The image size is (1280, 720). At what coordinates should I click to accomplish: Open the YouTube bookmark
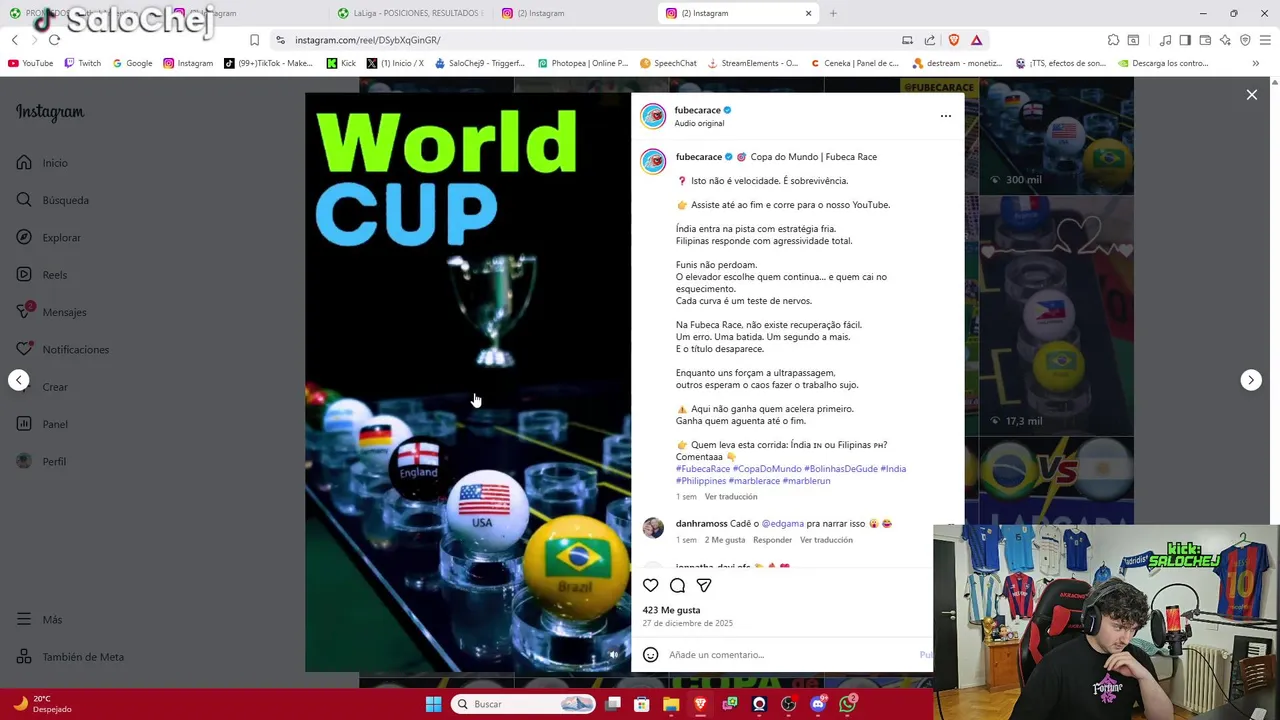(x=30, y=63)
